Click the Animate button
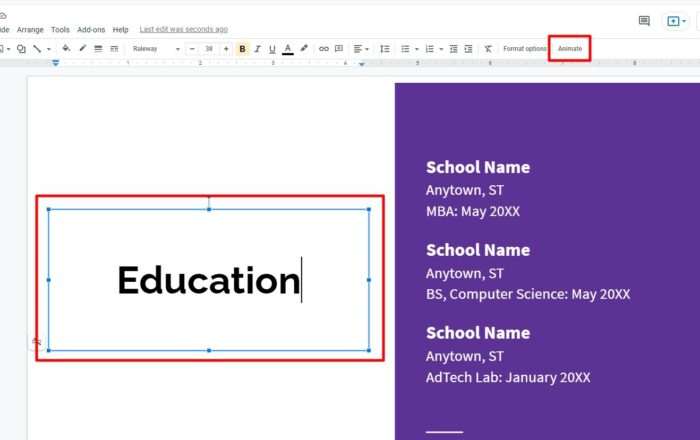The image size is (700, 440). [x=570, y=49]
